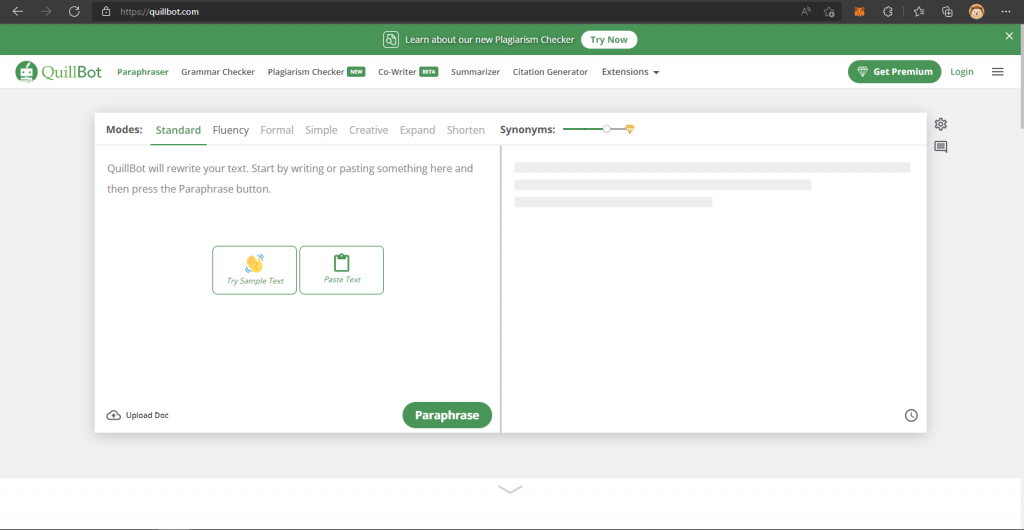Go back using the browser back arrow

click(x=18, y=11)
